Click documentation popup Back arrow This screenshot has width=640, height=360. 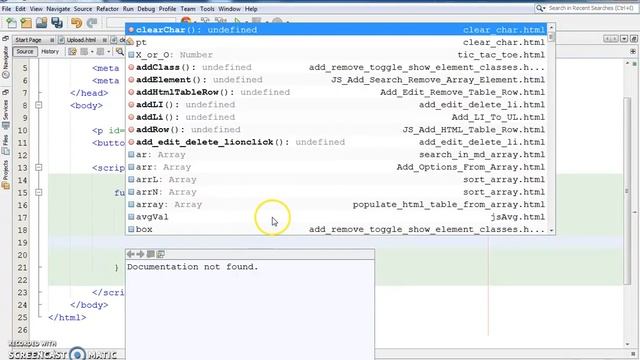[131, 254]
